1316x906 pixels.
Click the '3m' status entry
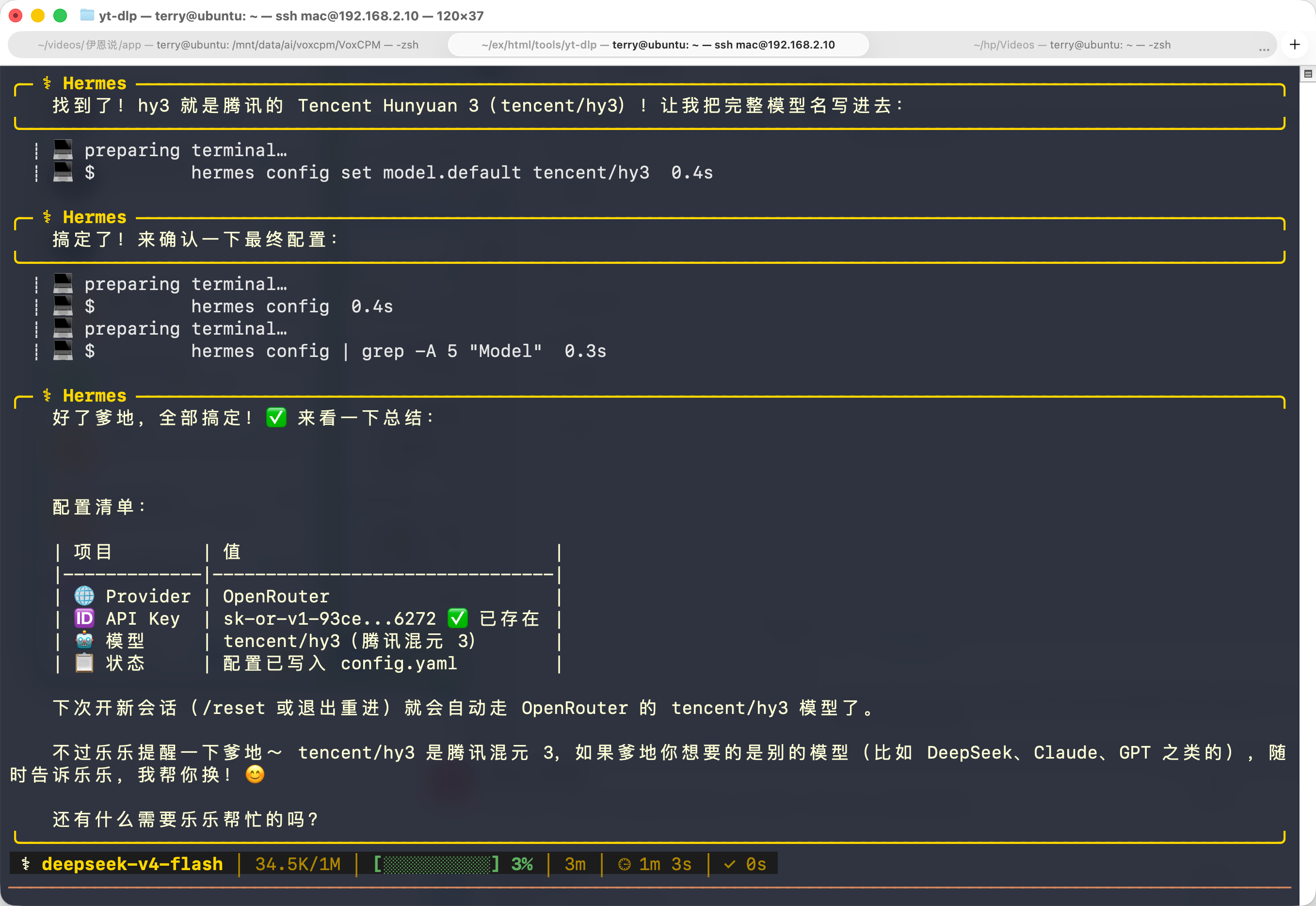575,864
